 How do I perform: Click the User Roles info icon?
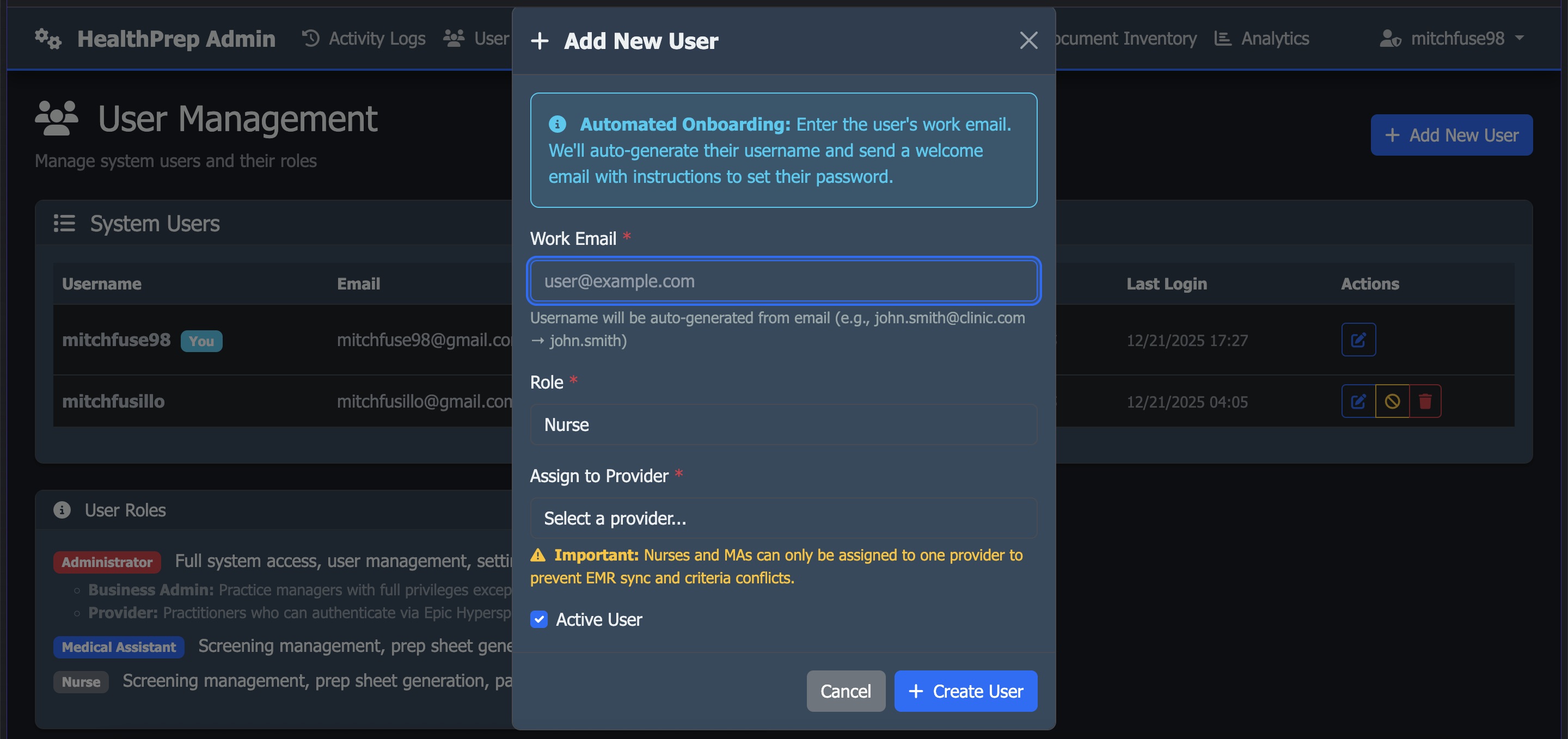point(62,510)
